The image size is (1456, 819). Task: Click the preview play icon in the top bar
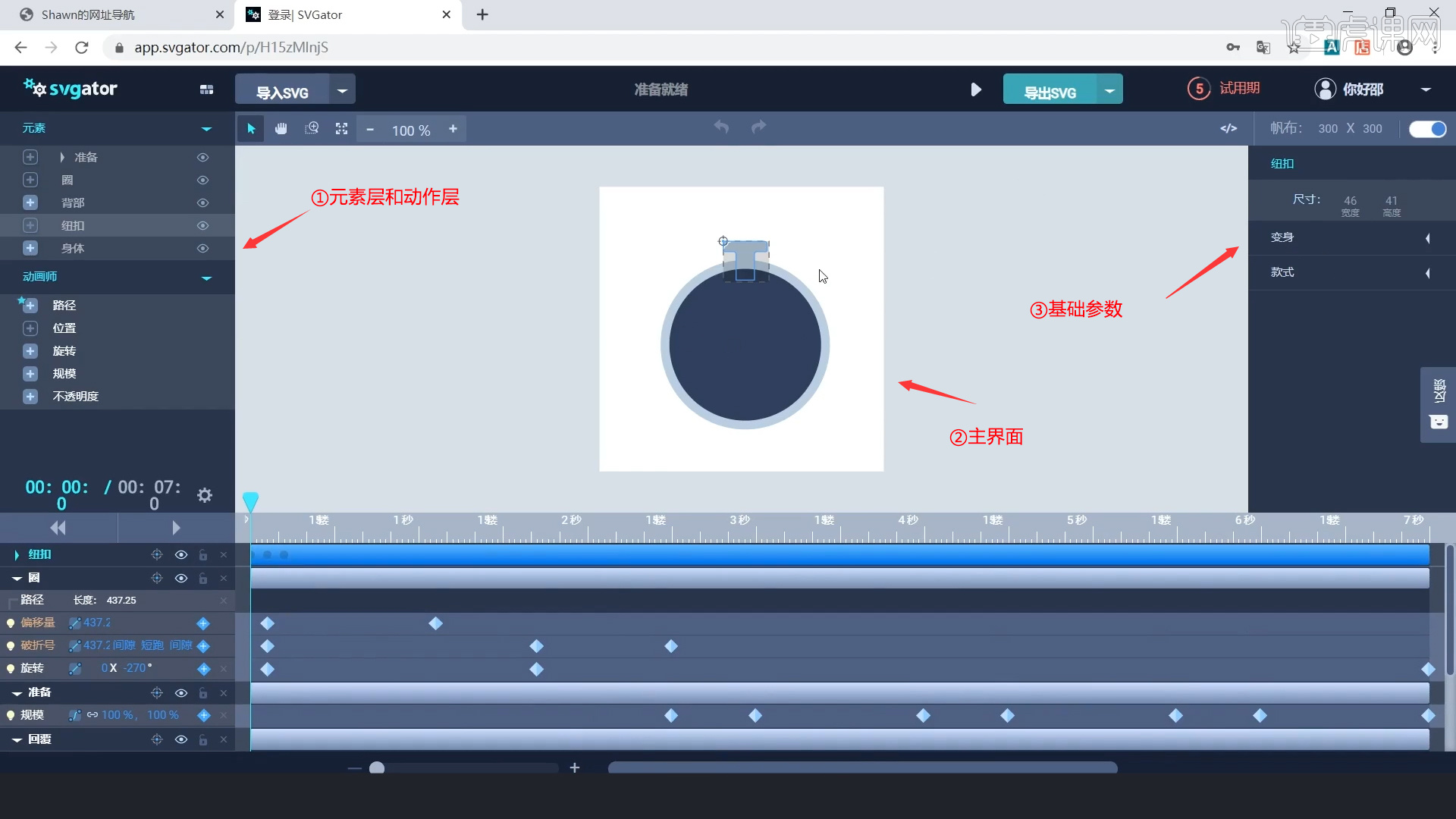975,89
